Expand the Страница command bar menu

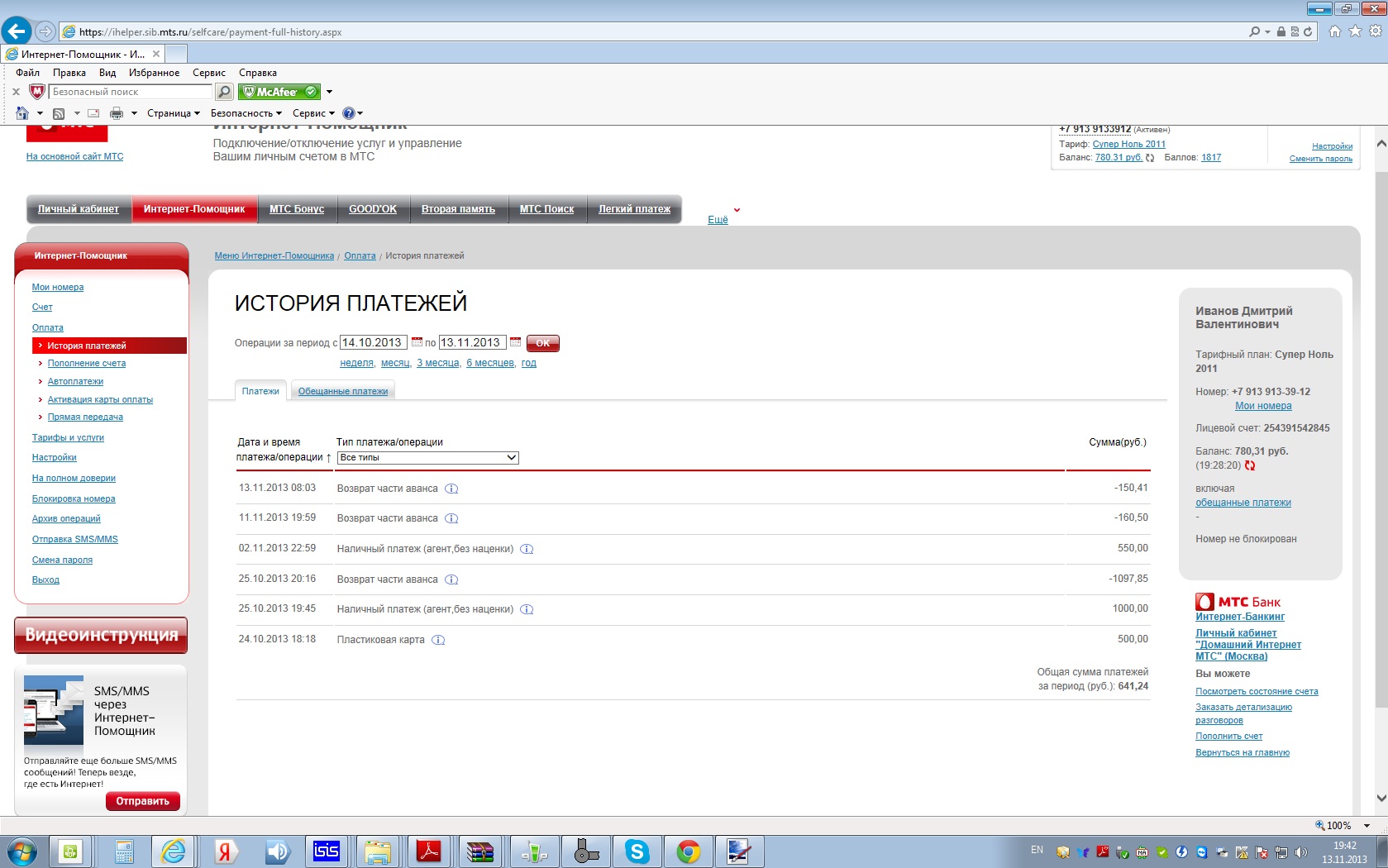[x=174, y=113]
